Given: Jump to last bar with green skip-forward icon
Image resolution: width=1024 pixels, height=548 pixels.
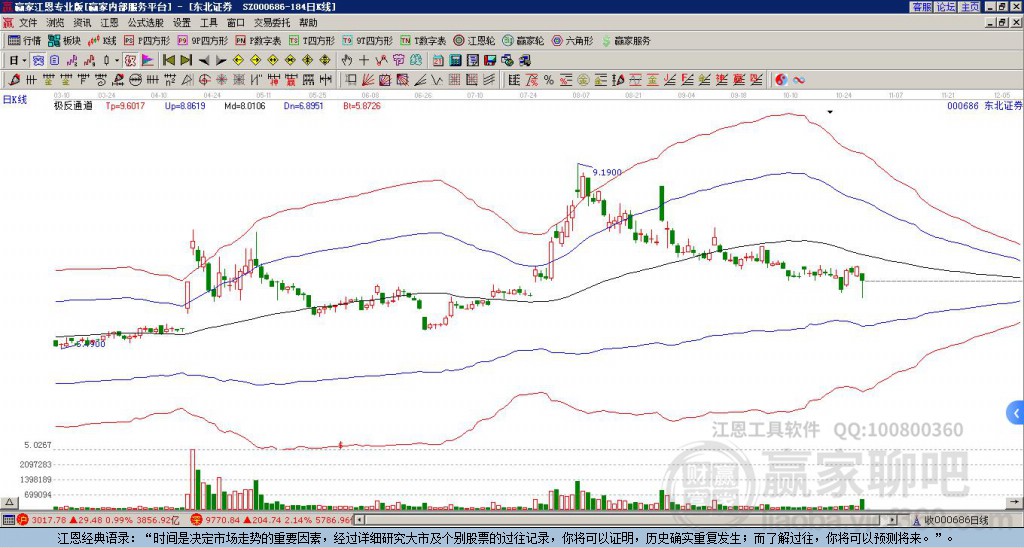Looking at the screenshot, I should coord(186,61).
